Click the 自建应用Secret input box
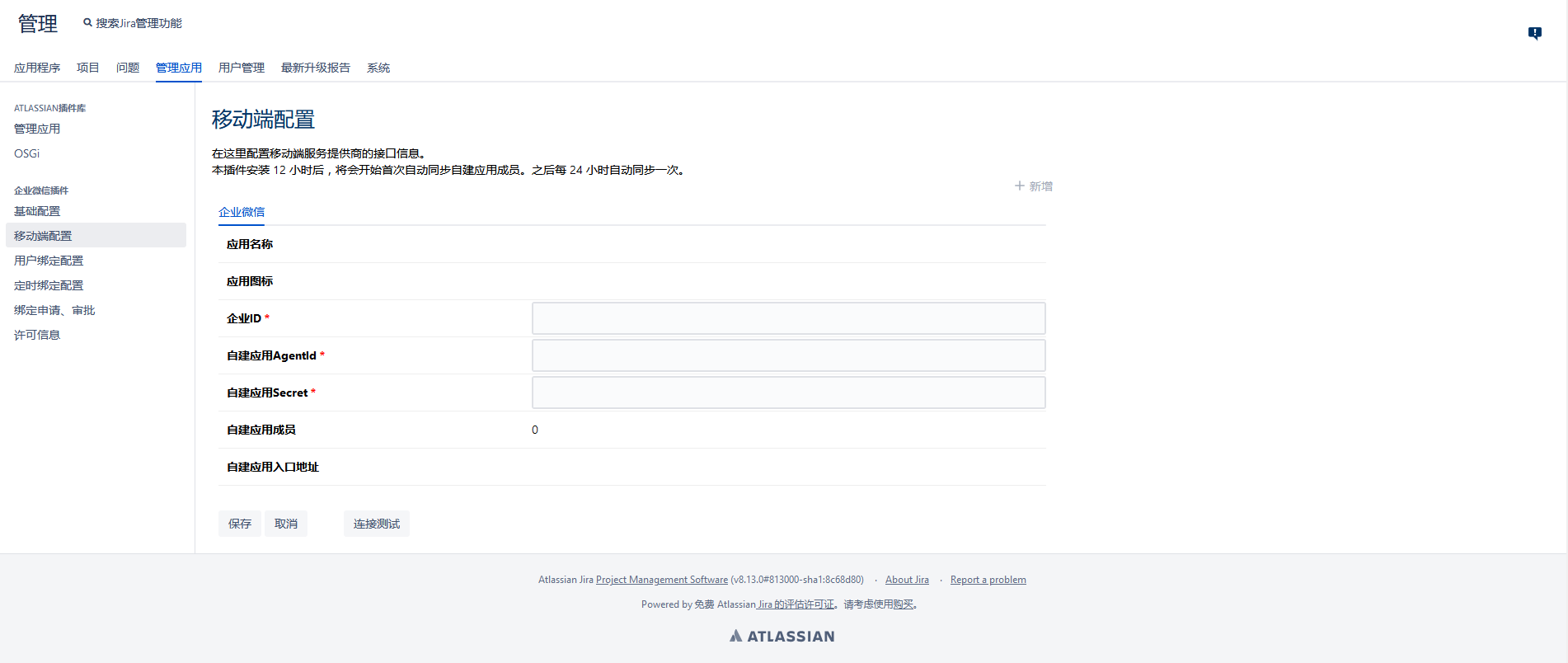 coord(788,393)
